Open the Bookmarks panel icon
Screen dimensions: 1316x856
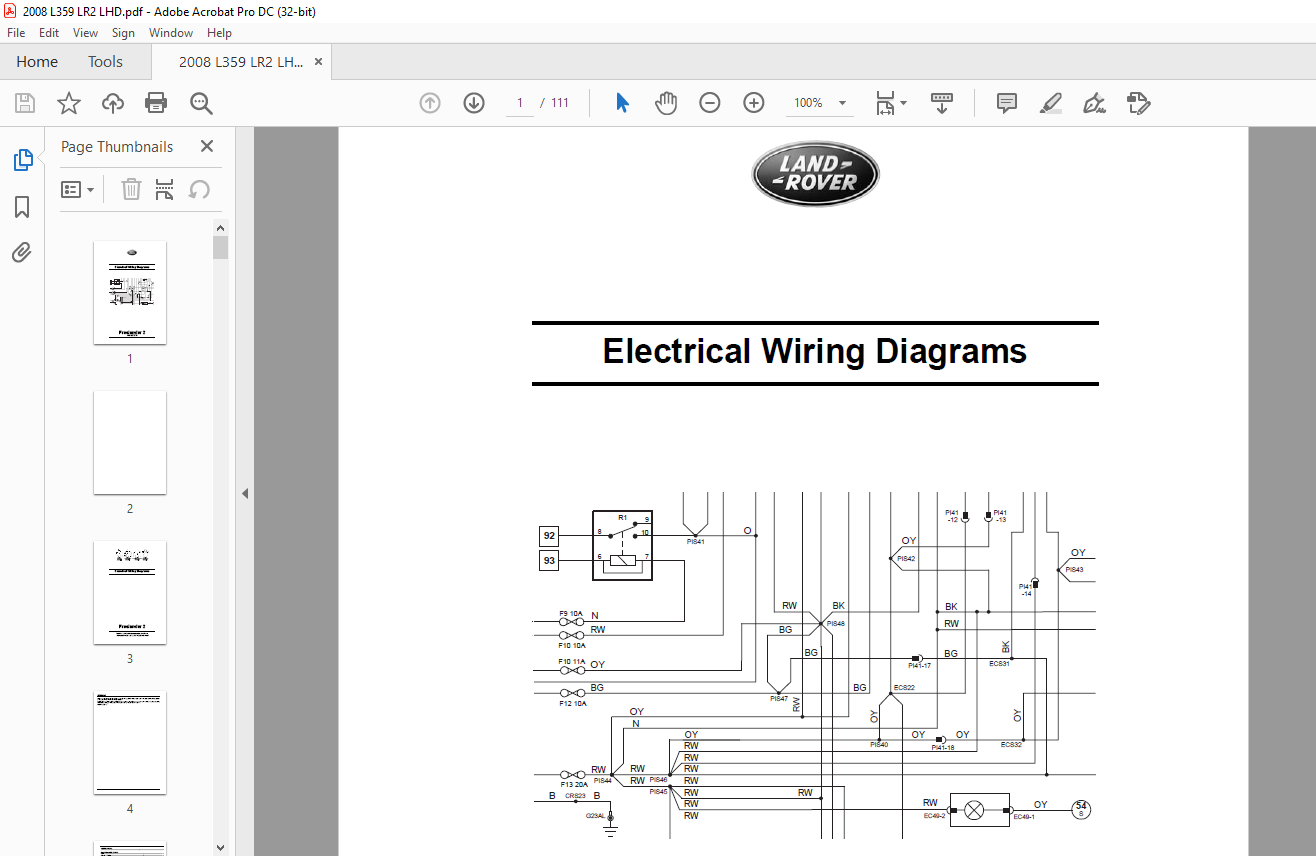[x=22, y=207]
